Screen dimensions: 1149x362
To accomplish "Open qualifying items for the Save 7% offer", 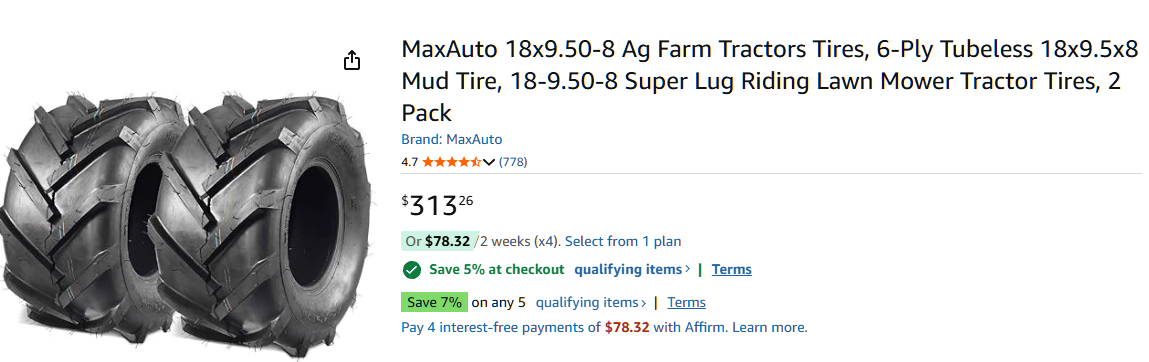I will (591, 303).
